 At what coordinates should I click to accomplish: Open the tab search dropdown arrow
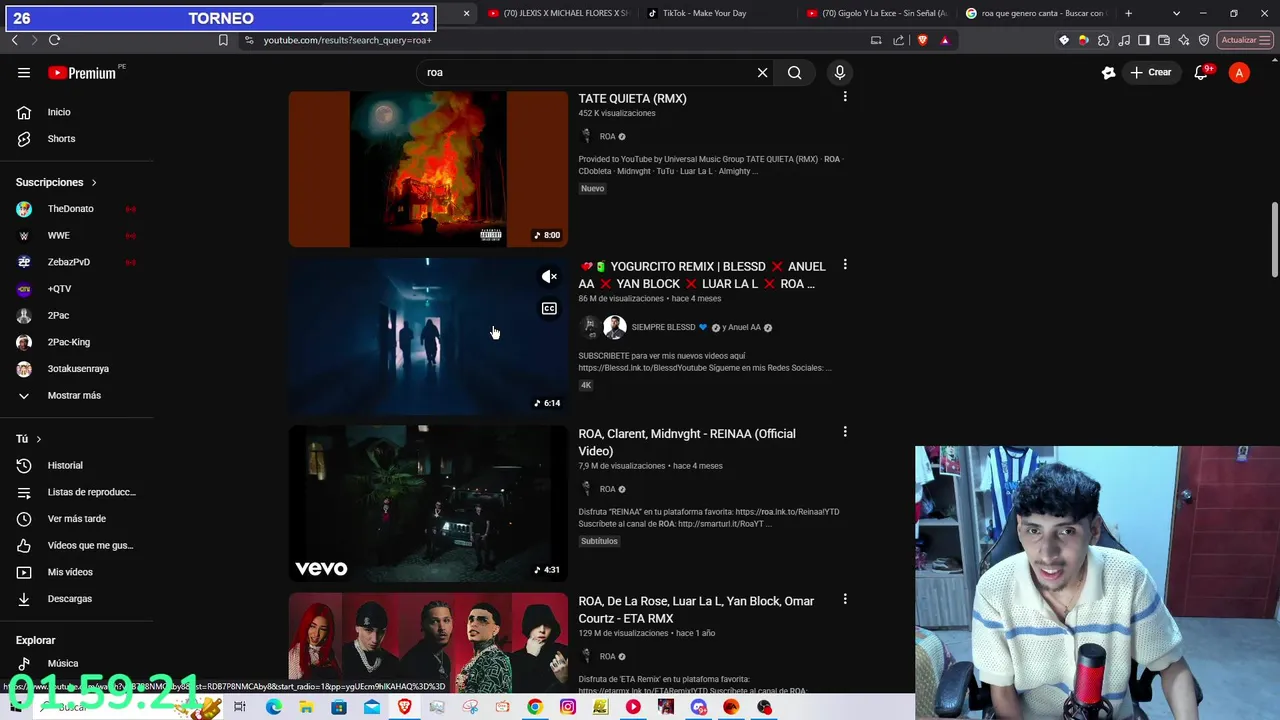click(x=1176, y=13)
